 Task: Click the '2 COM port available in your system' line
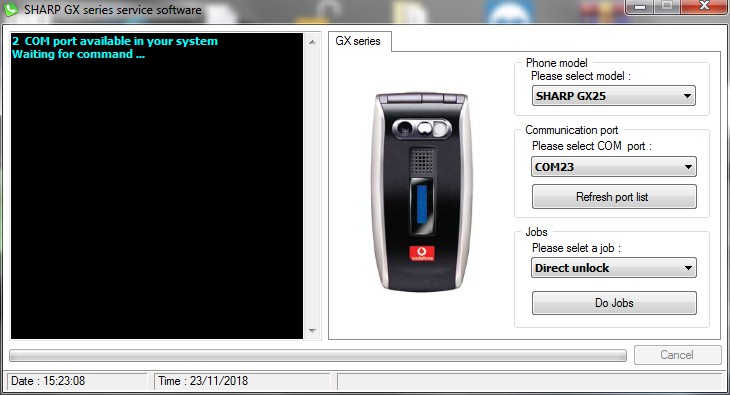click(115, 41)
